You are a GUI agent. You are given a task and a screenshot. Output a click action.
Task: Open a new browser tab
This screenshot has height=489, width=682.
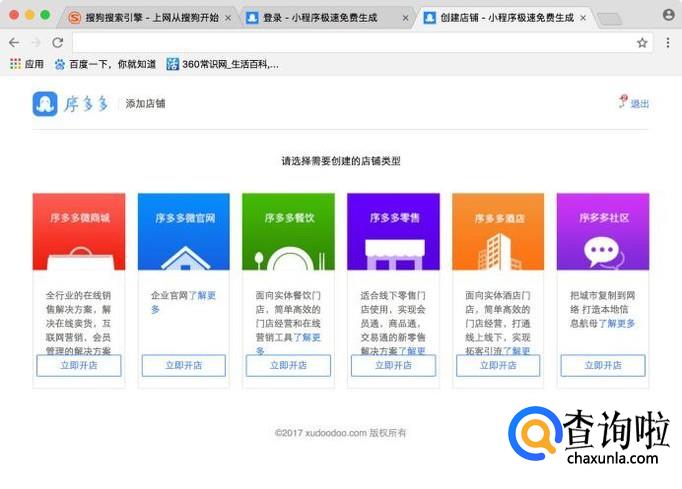(610, 19)
